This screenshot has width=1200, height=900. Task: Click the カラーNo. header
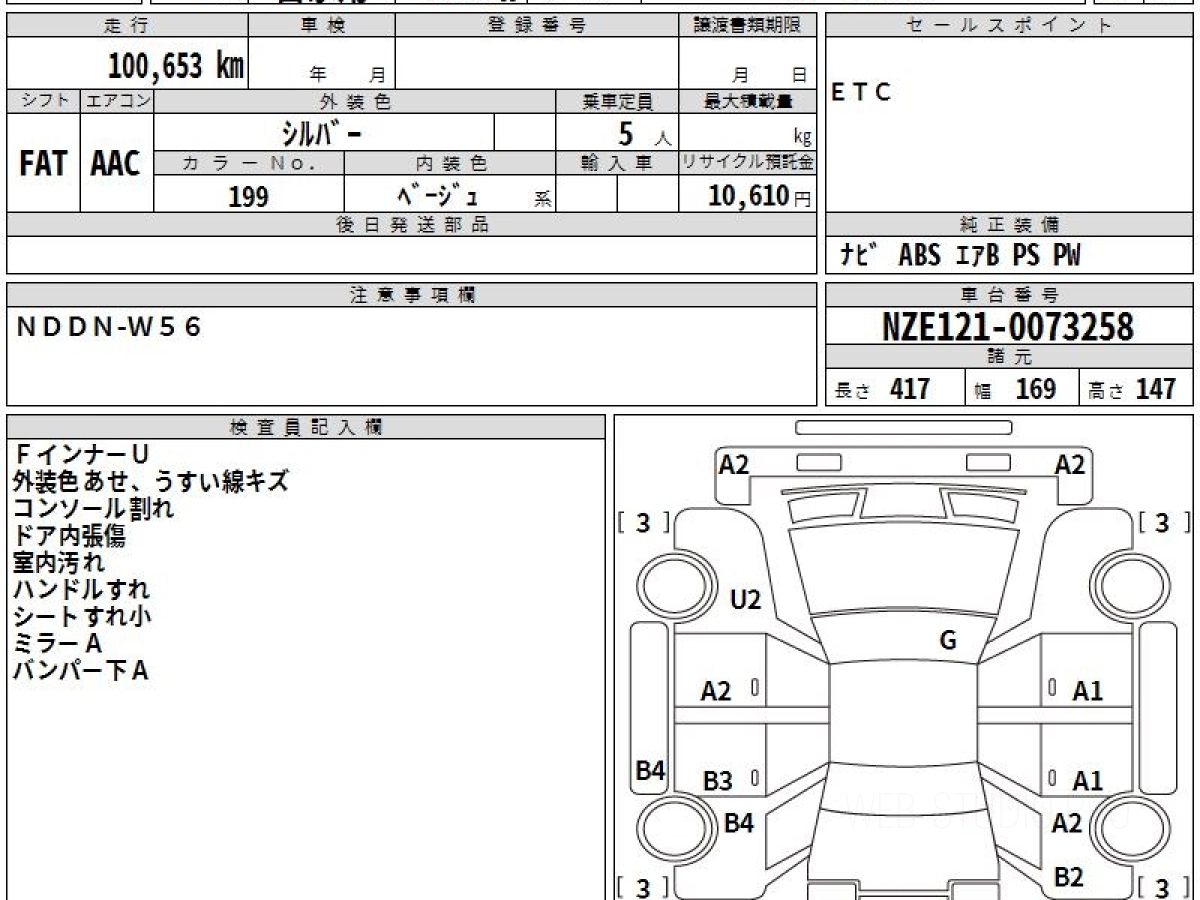pos(249,163)
